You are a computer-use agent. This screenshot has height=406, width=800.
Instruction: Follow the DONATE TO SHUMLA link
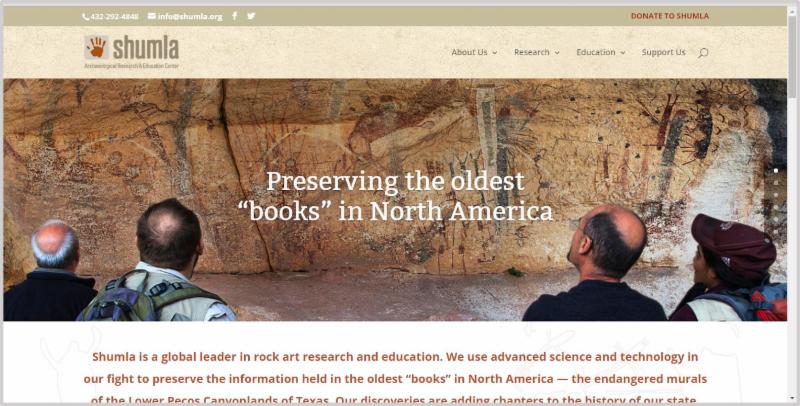pyautogui.click(x=669, y=16)
